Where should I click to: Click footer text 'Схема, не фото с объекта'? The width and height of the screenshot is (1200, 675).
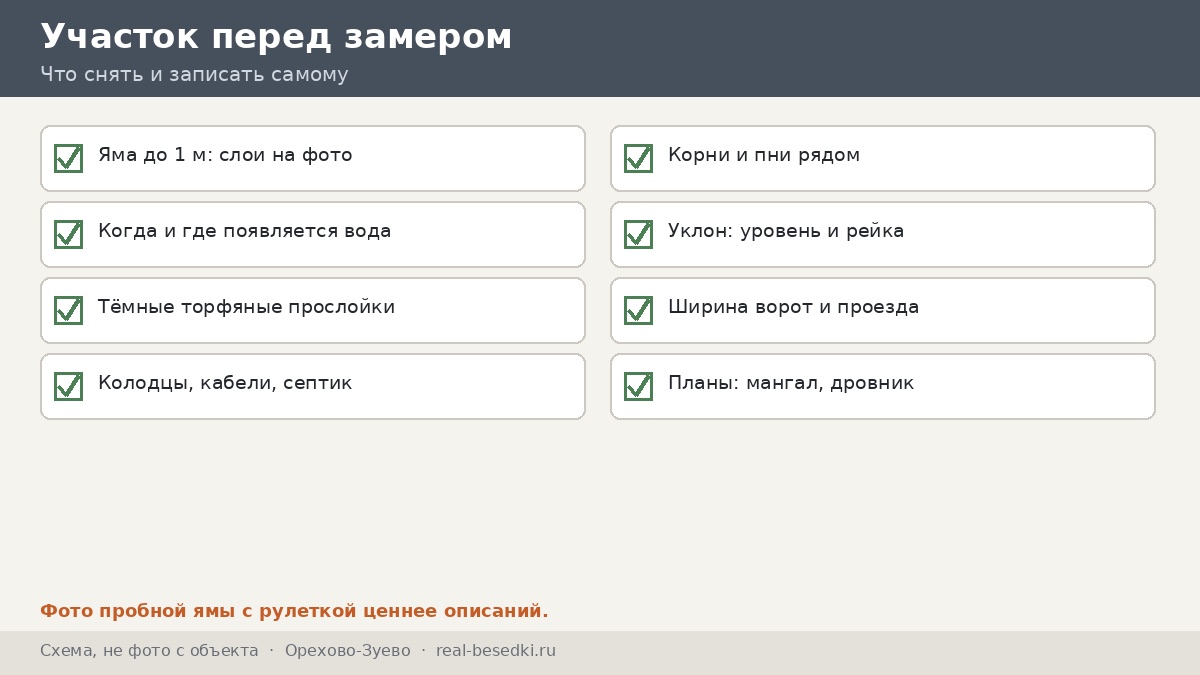[x=149, y=651]
